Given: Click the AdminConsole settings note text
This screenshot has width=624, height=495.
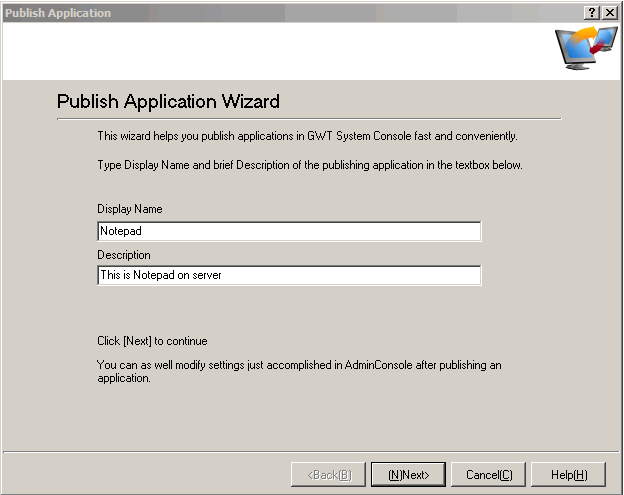Looking at the screenshot, I should tap(298, 371).
